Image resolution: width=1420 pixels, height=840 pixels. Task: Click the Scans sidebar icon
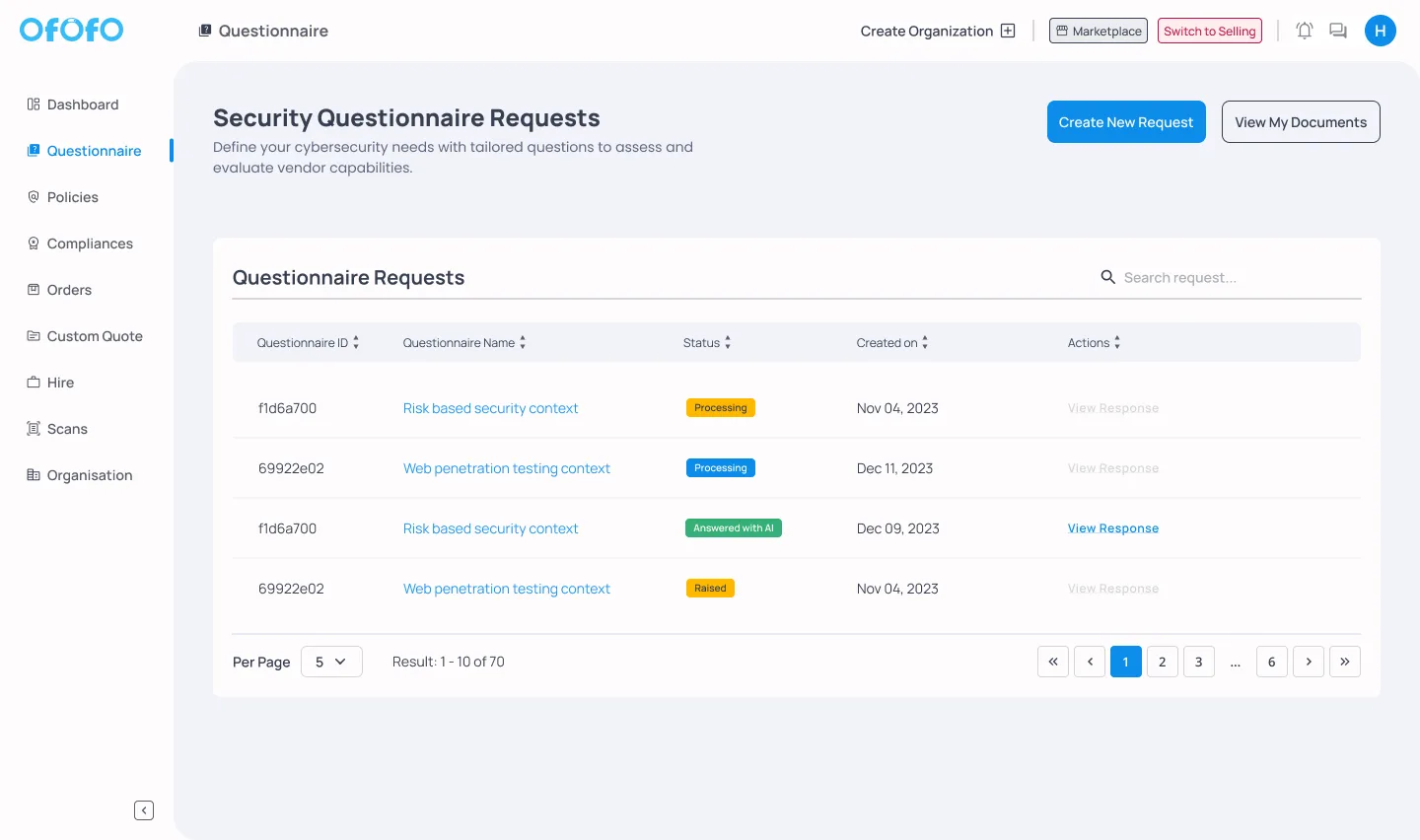[x=34, y=429]
